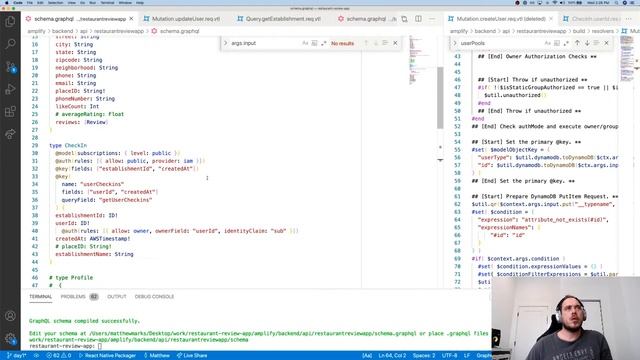Click Spaces: 2 indentation setting
Viewport: 640px width, 360px height.
tap(424, 356)
